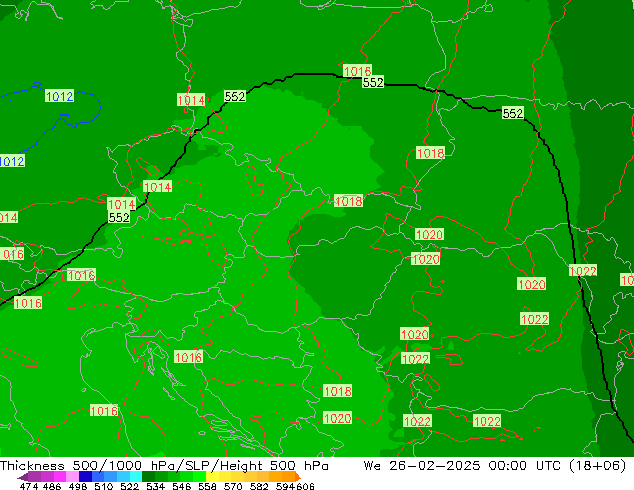The image size is (634, 490).
Task: Click the UTC text in the caption
Action: pyautogui.click(x=548, y=466)
